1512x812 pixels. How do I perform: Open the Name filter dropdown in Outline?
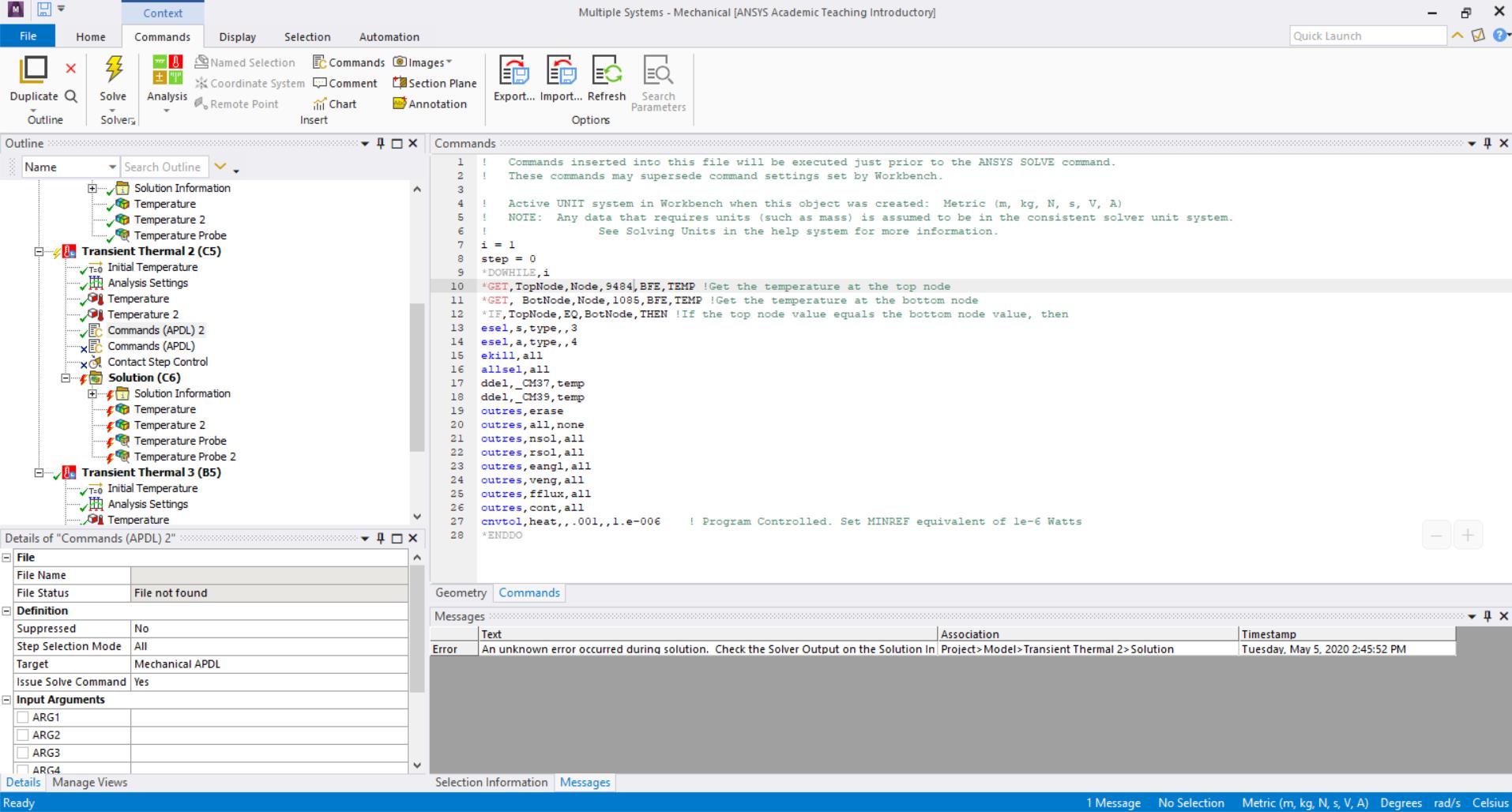coord(111,167)
